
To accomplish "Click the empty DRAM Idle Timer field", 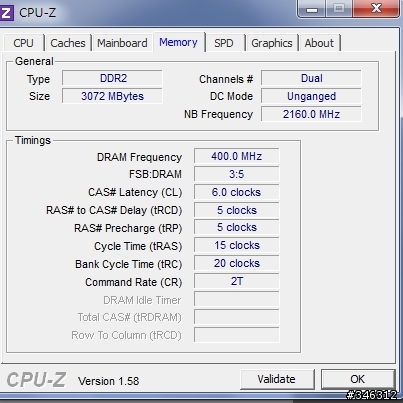I will [x=237, y=299].
